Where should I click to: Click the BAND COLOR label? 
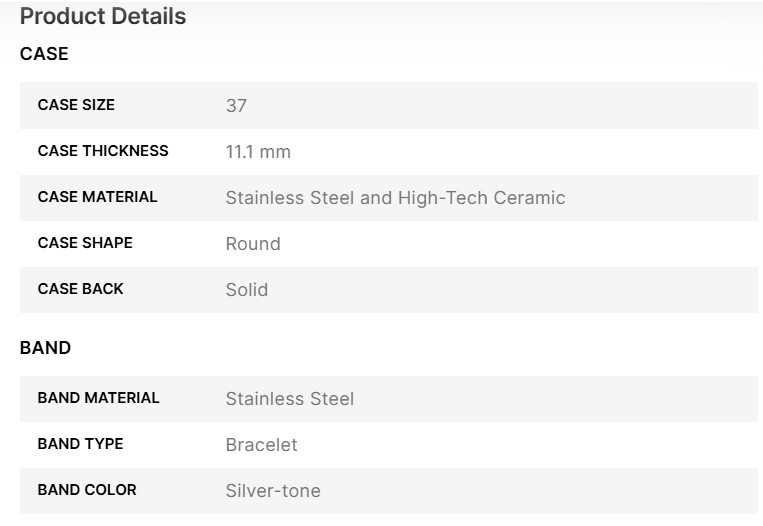click(x=87, y=490)
